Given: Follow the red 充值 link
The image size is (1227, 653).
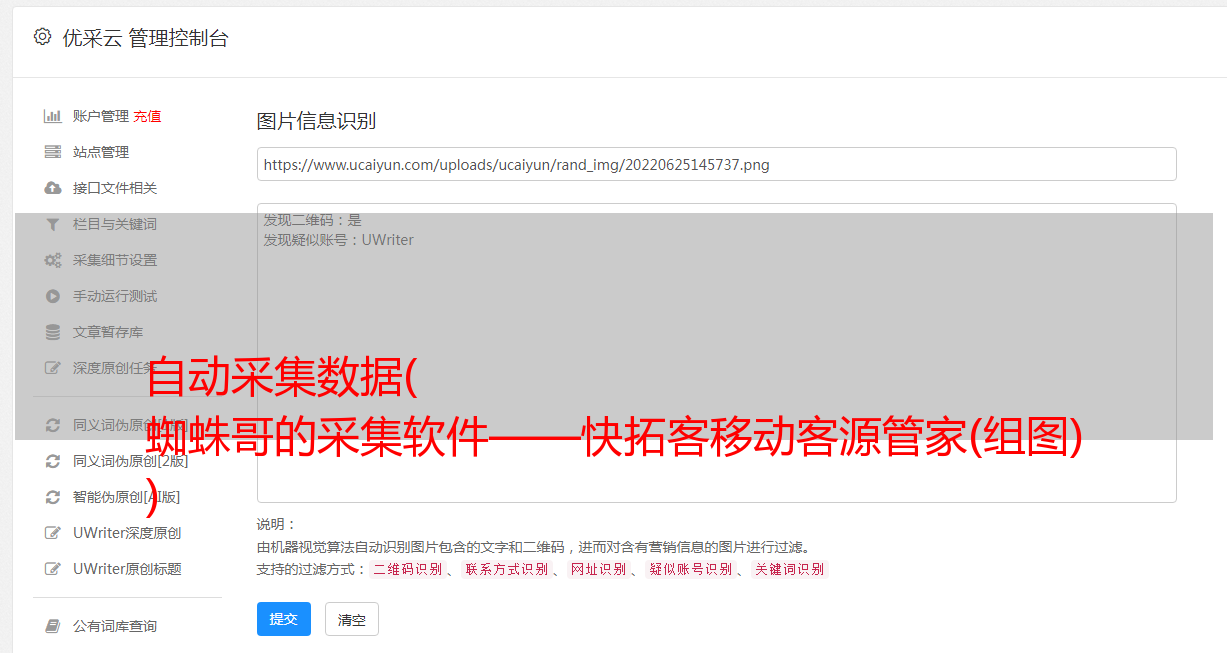Looking at the screenshot, I should tap(147, 116).
